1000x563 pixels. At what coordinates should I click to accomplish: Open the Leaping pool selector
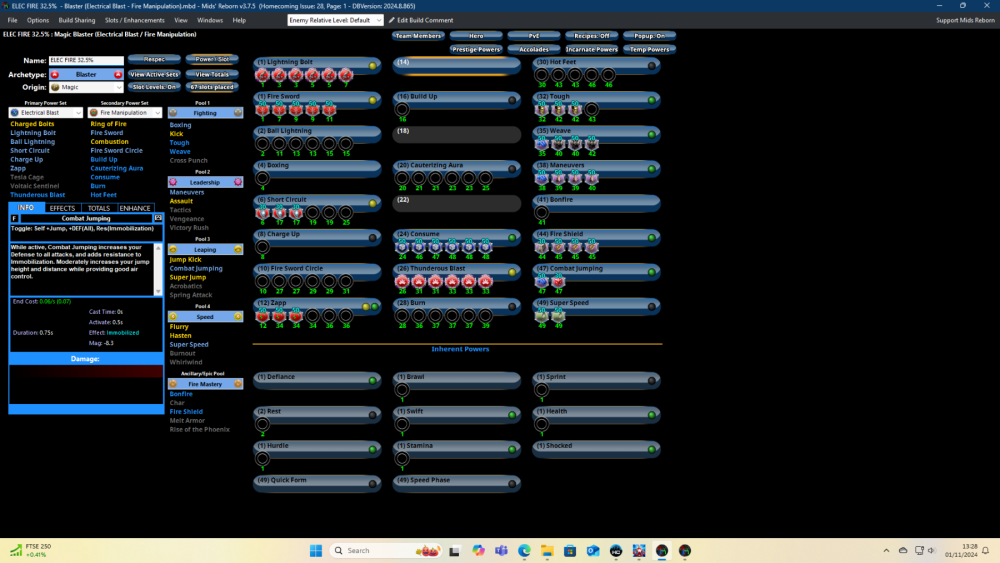[205, 249]
